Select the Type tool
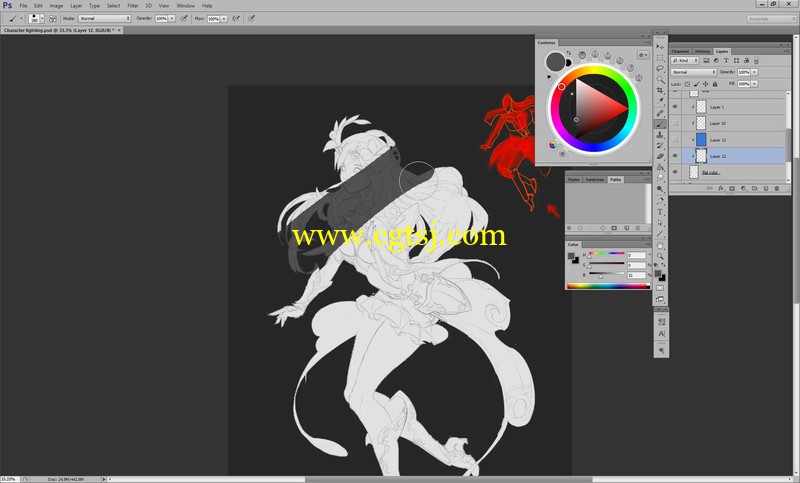This screenshot has width=800, height=483. tap(660, 212)
